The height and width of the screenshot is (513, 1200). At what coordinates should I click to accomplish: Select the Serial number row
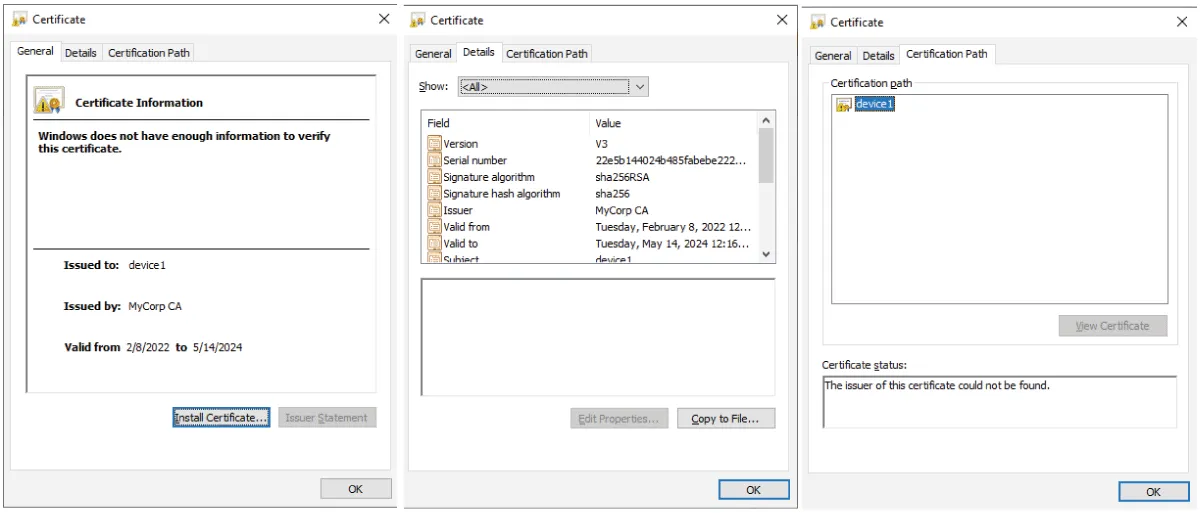pos(591,161)
